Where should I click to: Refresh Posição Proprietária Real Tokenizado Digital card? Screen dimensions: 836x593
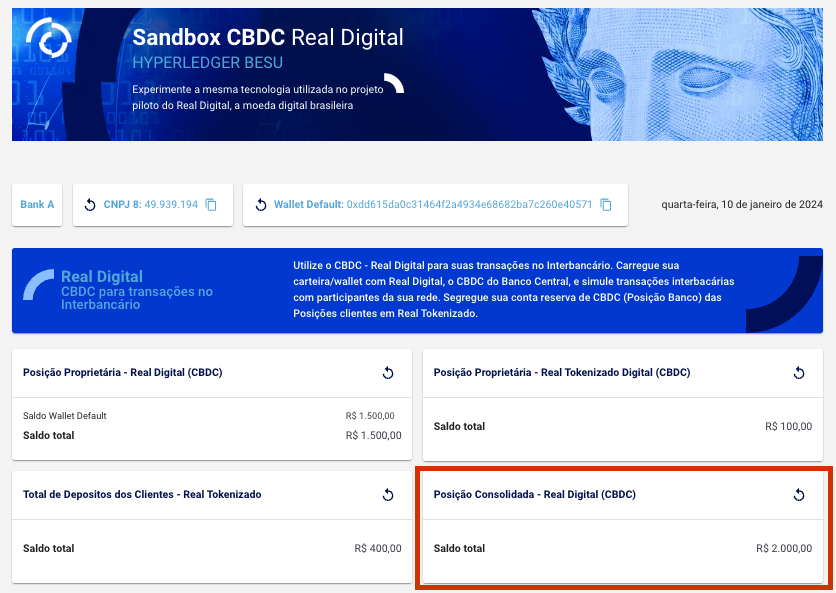coord(799,373)
